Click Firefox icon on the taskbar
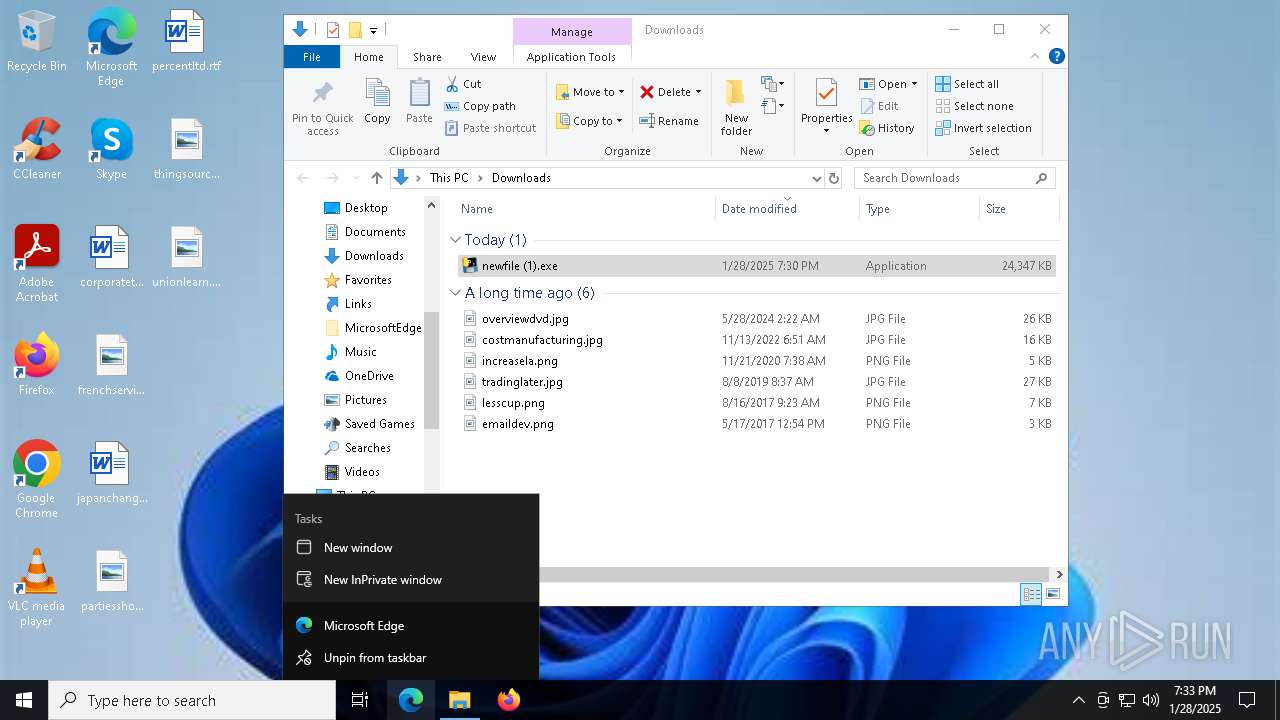This screenshot has width=1280, height=720. [508, 700]
